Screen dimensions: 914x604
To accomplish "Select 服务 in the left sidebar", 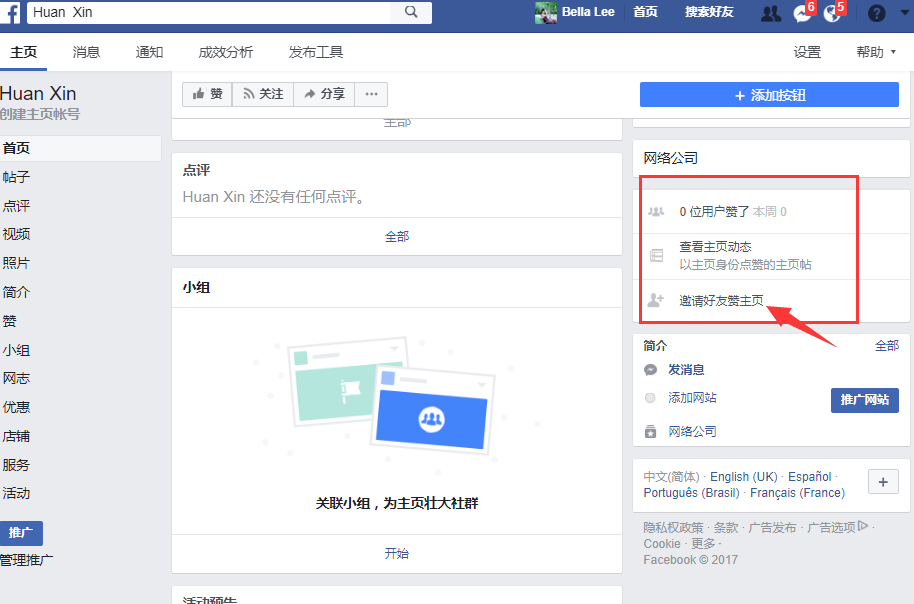I will click(16, 465).
